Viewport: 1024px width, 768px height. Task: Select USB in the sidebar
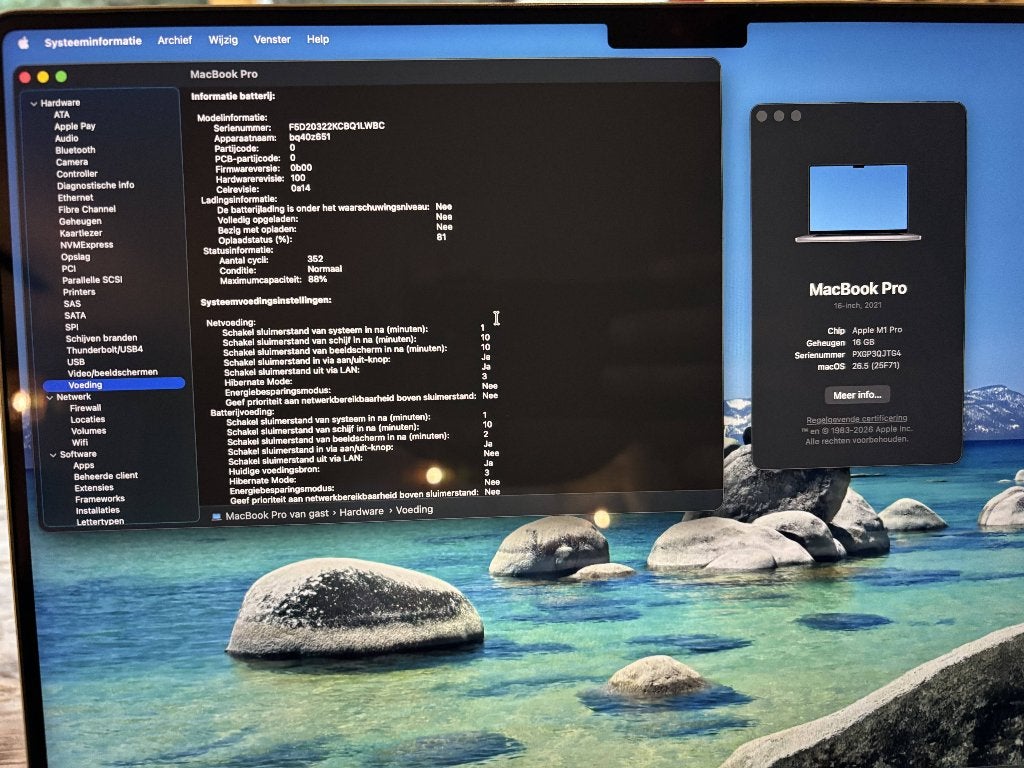pyautogui.click(x=76, y=362)
